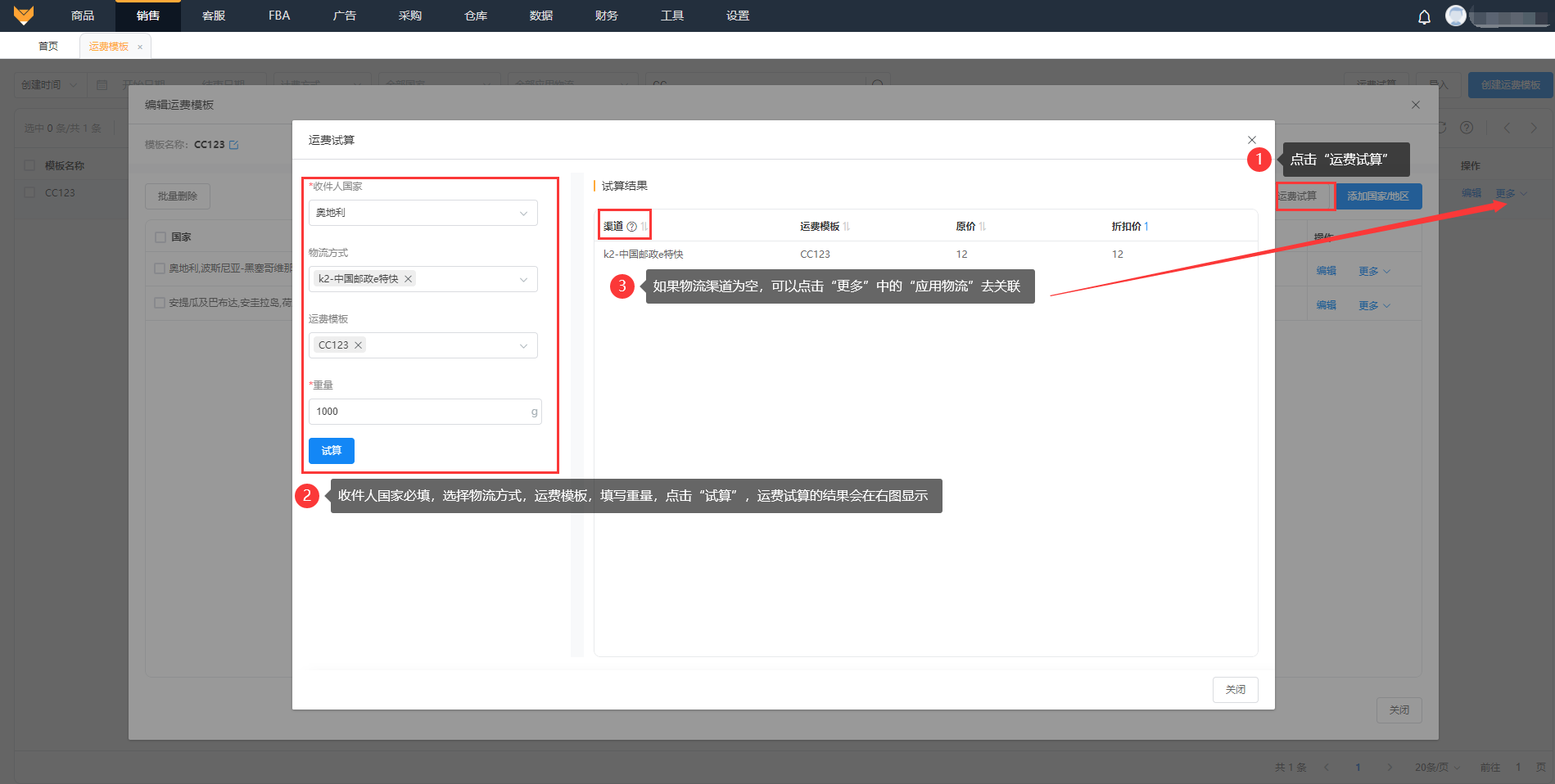Screen dimensions: 1555x784
Task: Go to the next page in bottom pagination
Action: 1389,767
